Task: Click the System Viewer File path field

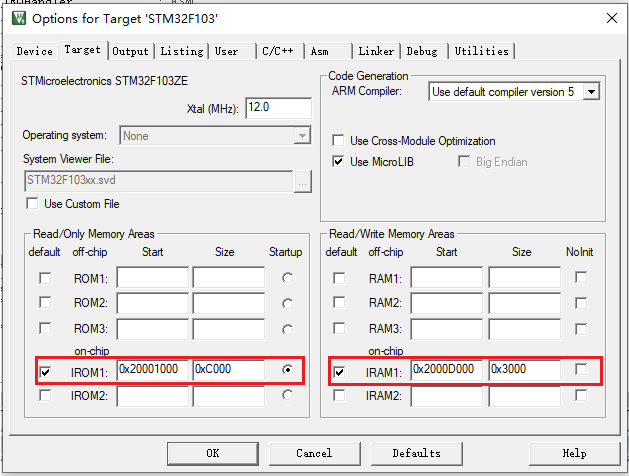Action: (x=158, y=181)
